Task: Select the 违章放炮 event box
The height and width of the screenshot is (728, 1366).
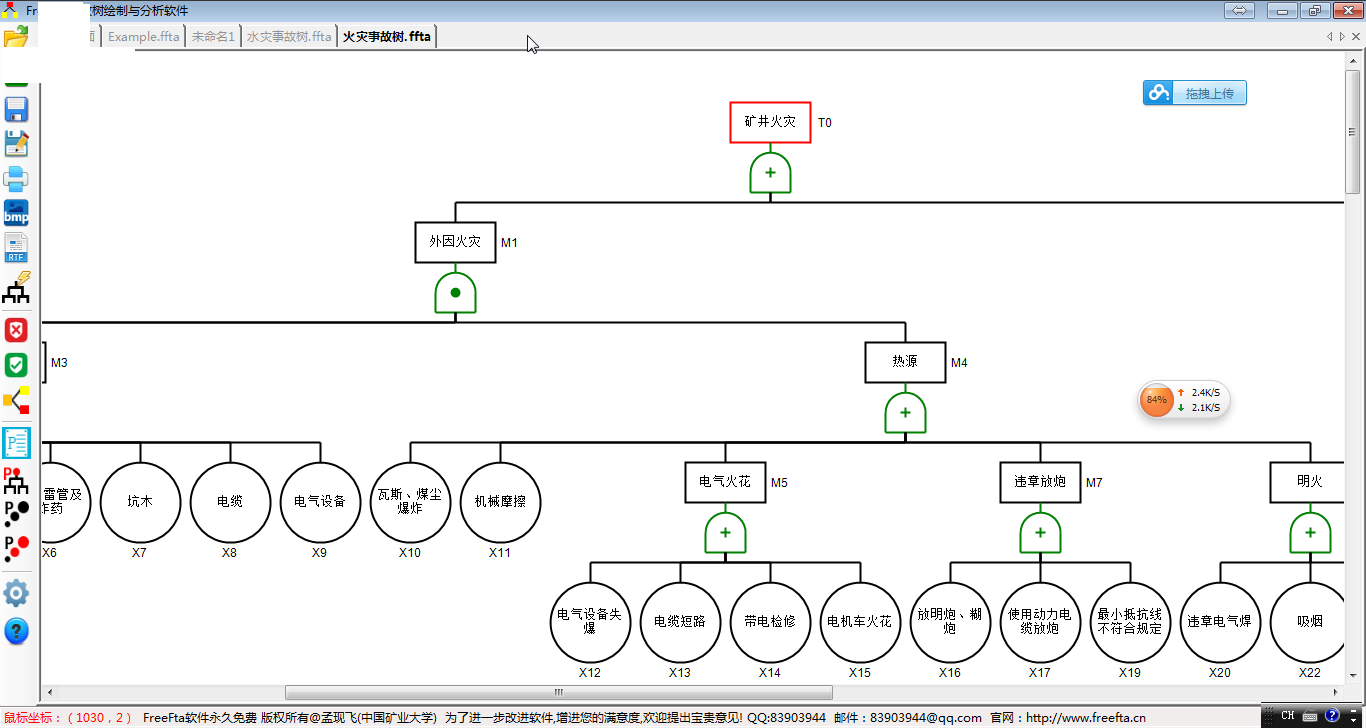Action: (1040, 482)
